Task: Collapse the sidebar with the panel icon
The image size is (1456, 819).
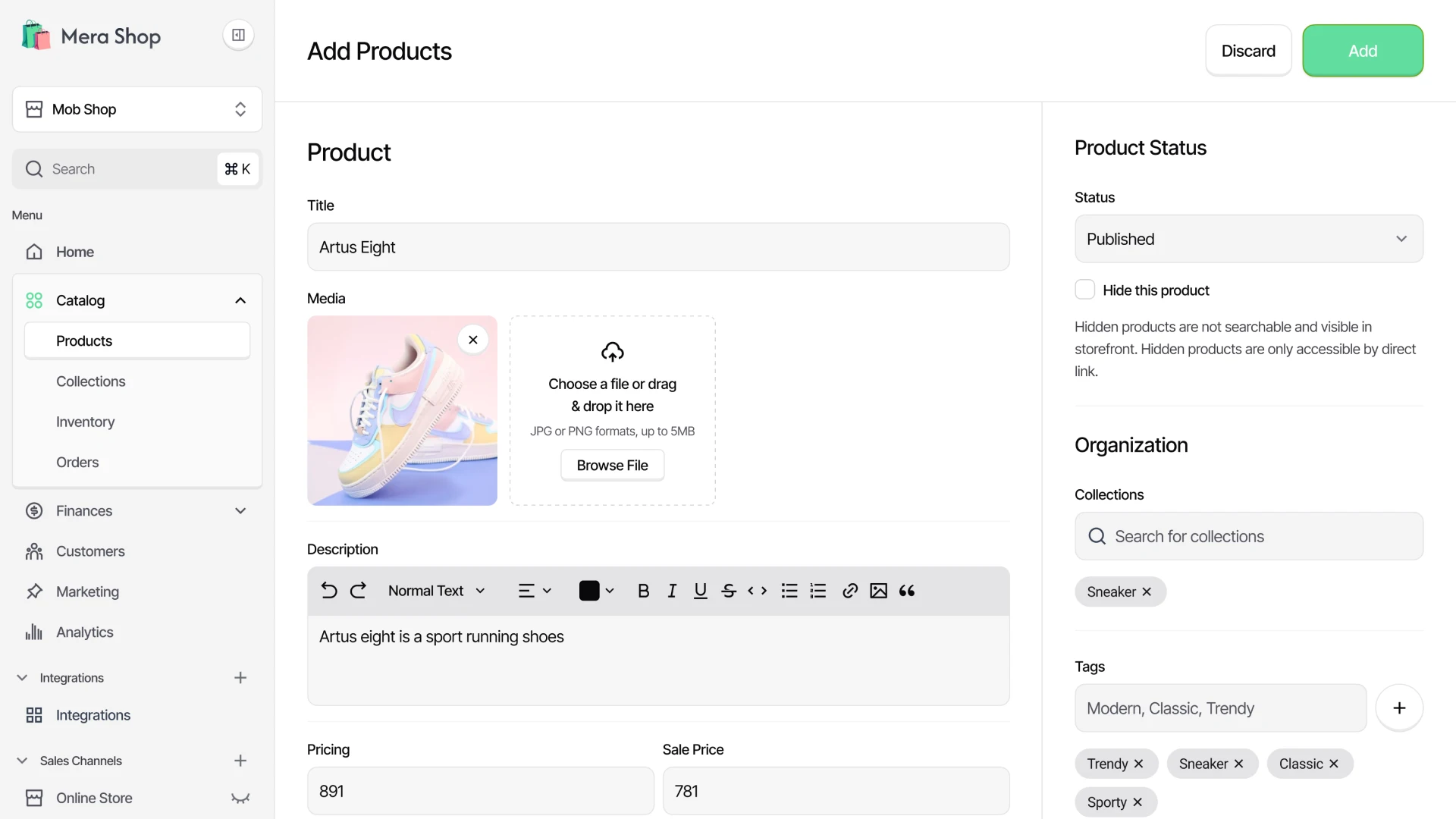Action: (x=238, y=35)
